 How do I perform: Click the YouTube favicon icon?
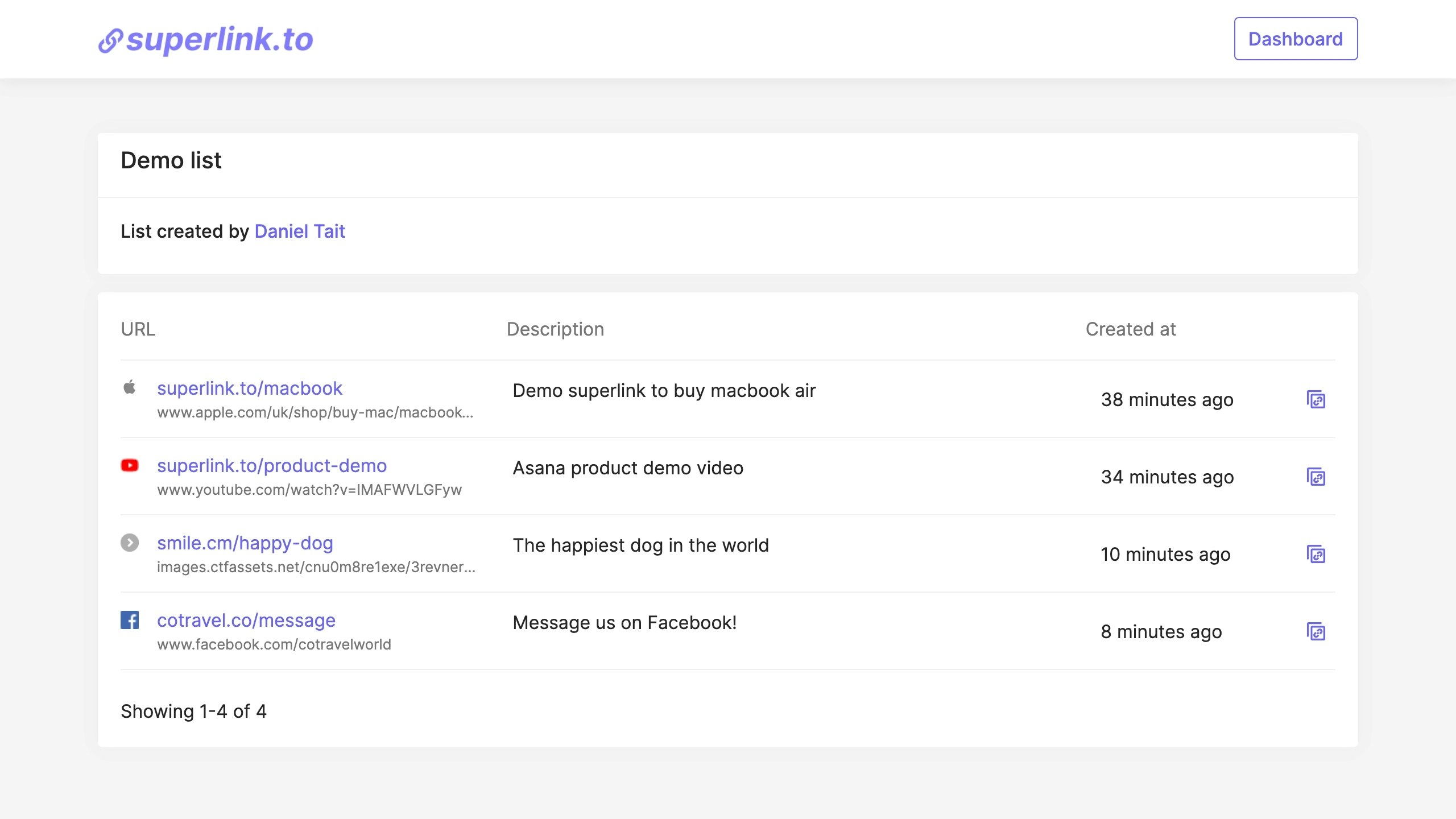[x=130, y=465]
